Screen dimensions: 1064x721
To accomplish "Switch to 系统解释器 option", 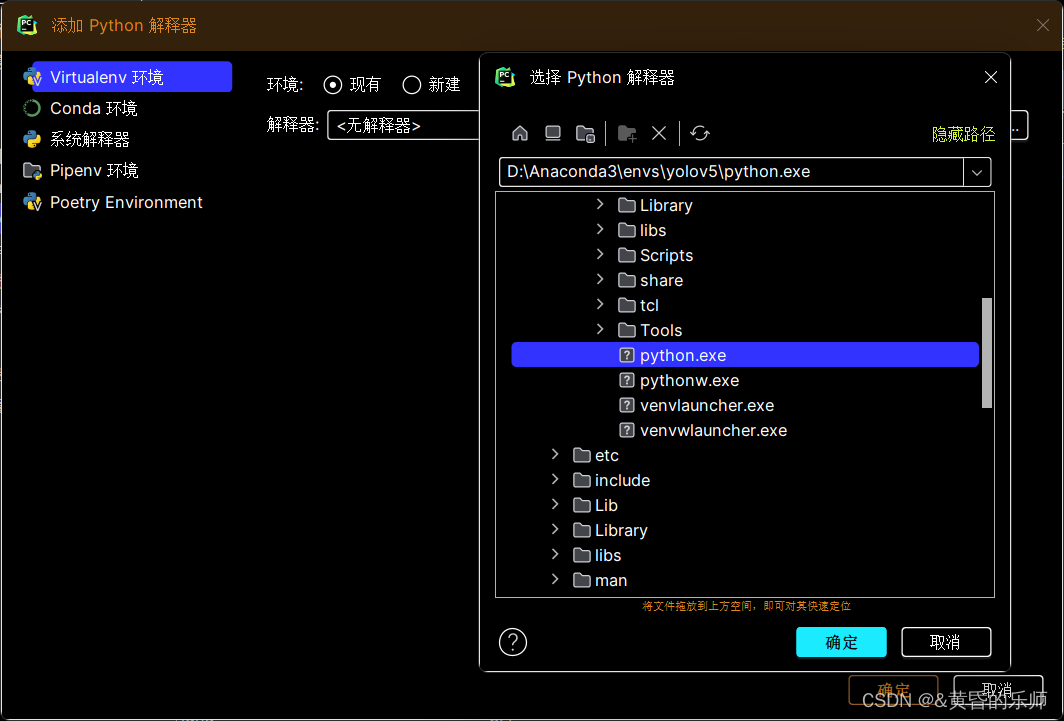I will pyautogui.click(x=93, y=139).
